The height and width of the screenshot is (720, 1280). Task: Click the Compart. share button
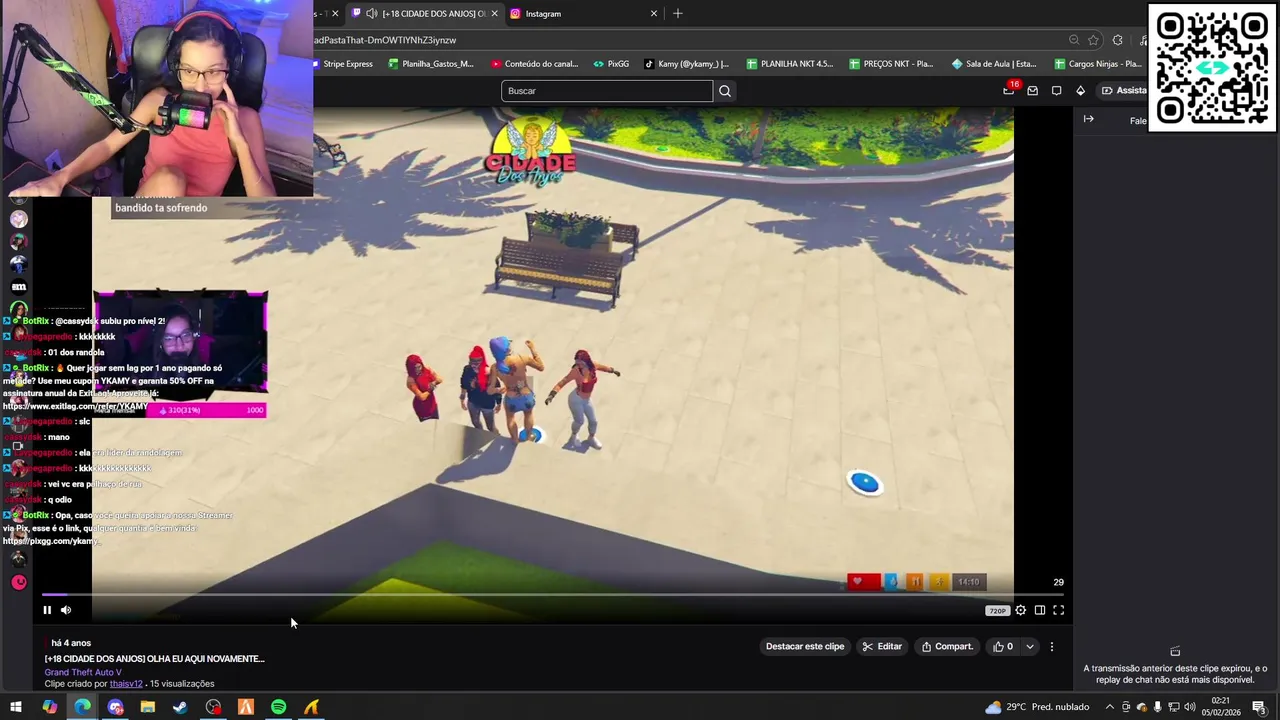click(947, 647)
